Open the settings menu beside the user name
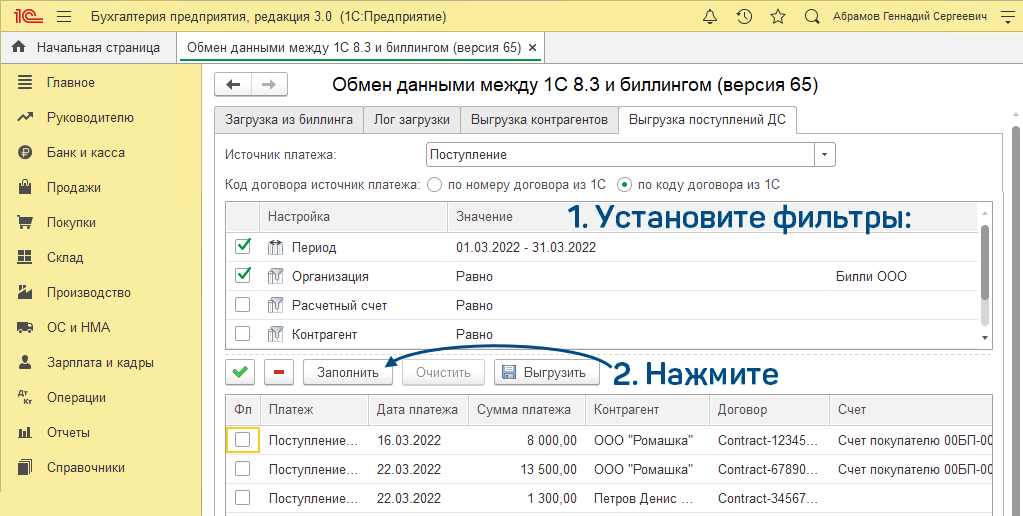The width and height of the screenshot is (1023, 516). [x=1007, y=16]
